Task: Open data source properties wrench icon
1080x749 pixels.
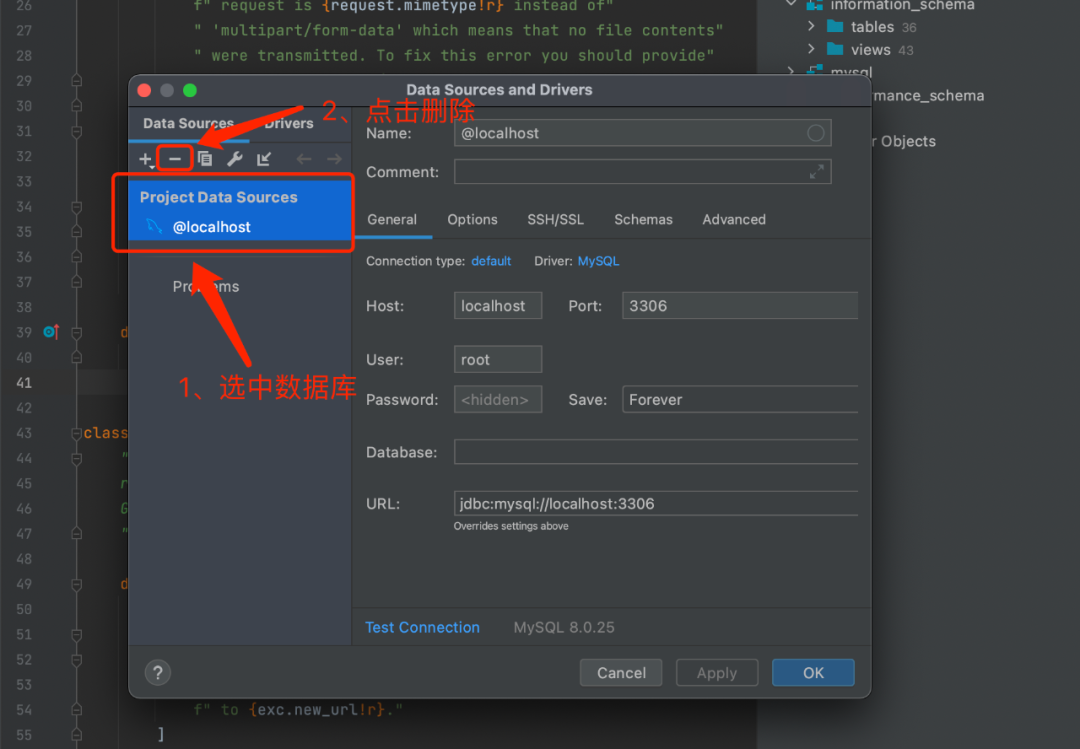Action: pyautogui.click(x=233, y=158)
